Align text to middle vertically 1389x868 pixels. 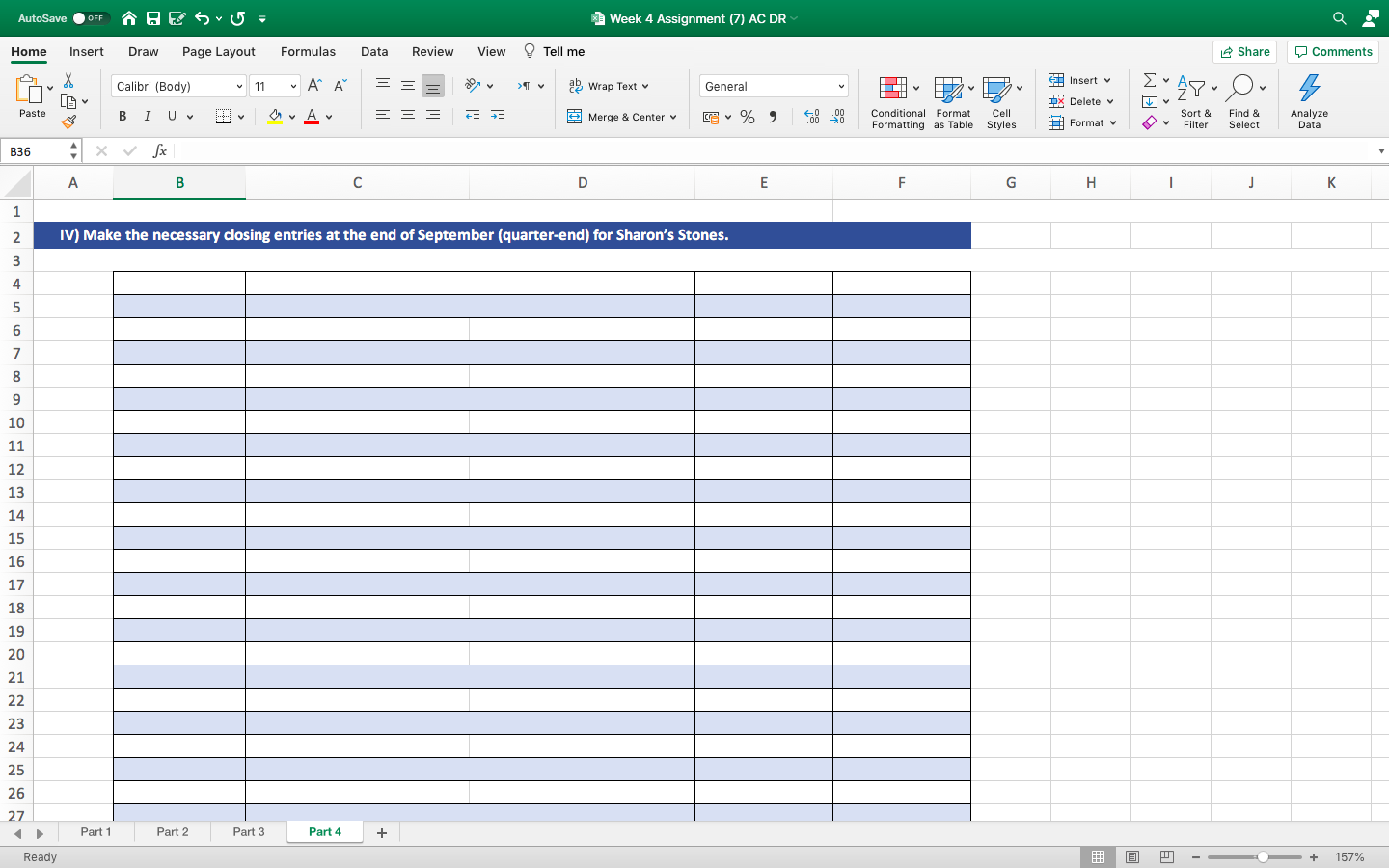coord(408,85)
